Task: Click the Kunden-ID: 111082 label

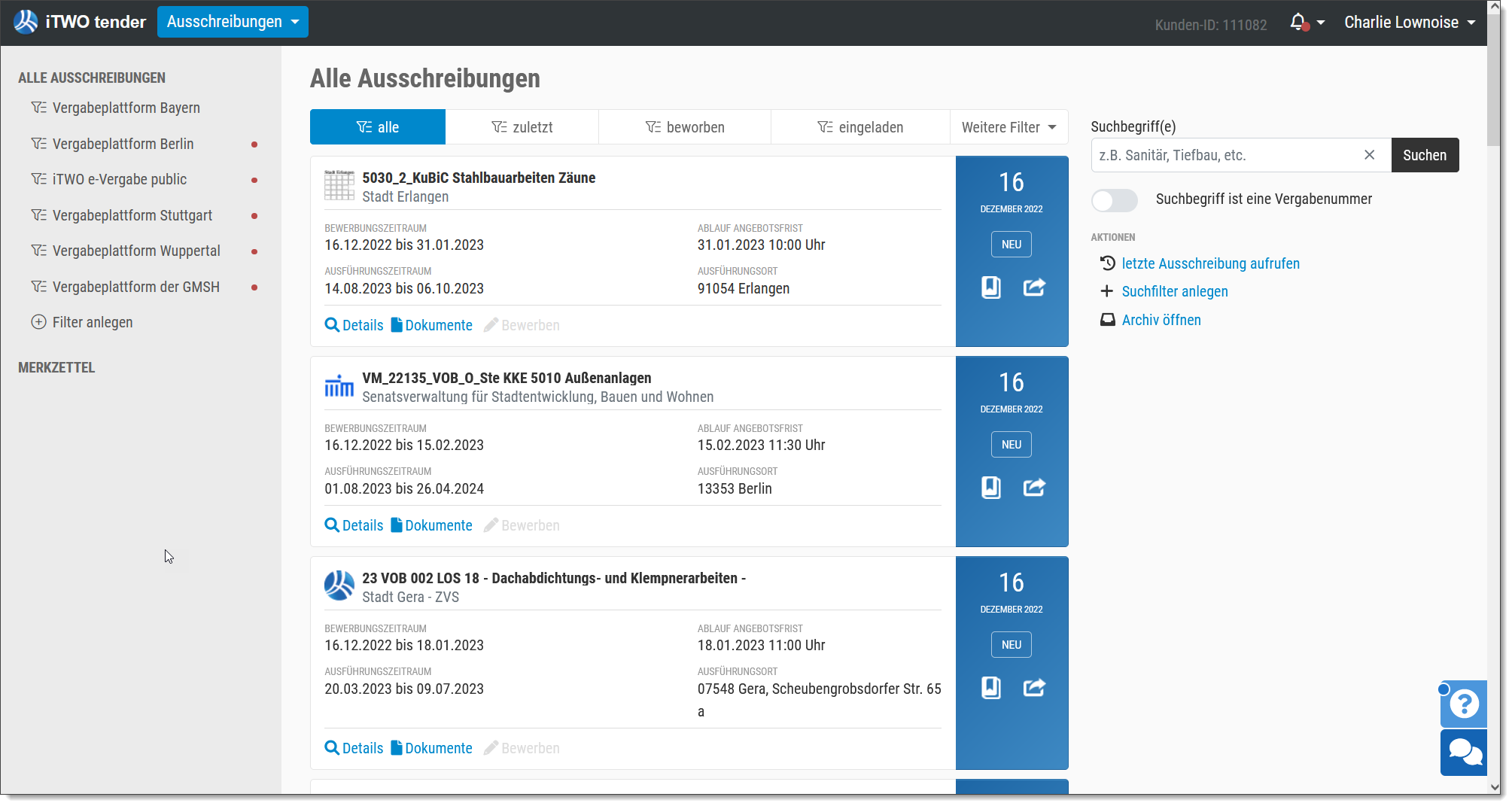Action: (x=1211, y=25)
